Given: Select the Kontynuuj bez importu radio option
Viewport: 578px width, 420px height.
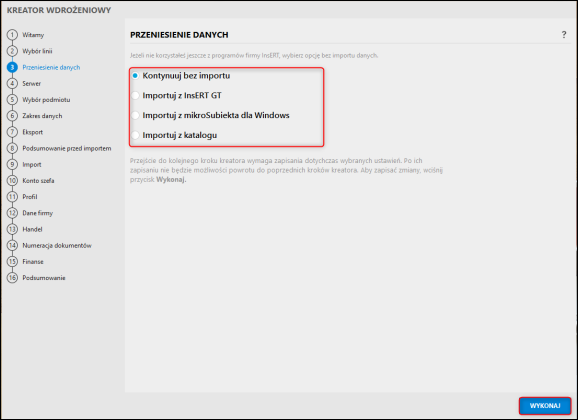Looking at the screenshot, I should (135, 76).
